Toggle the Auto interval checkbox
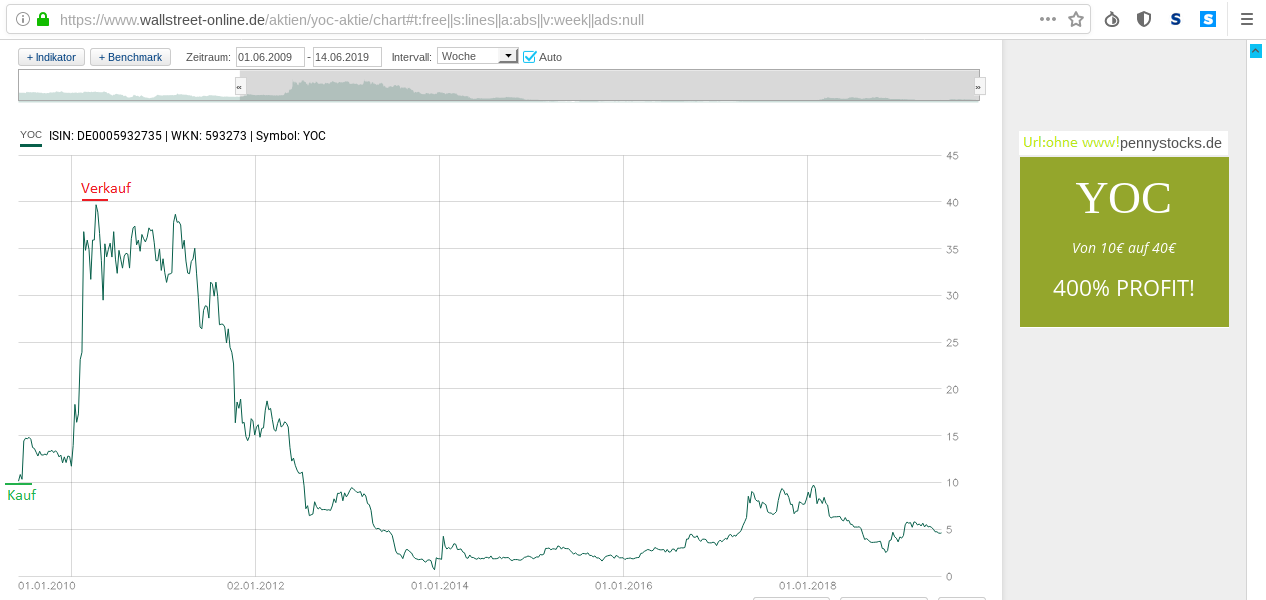1266x600 pixels. click(530, 57)
